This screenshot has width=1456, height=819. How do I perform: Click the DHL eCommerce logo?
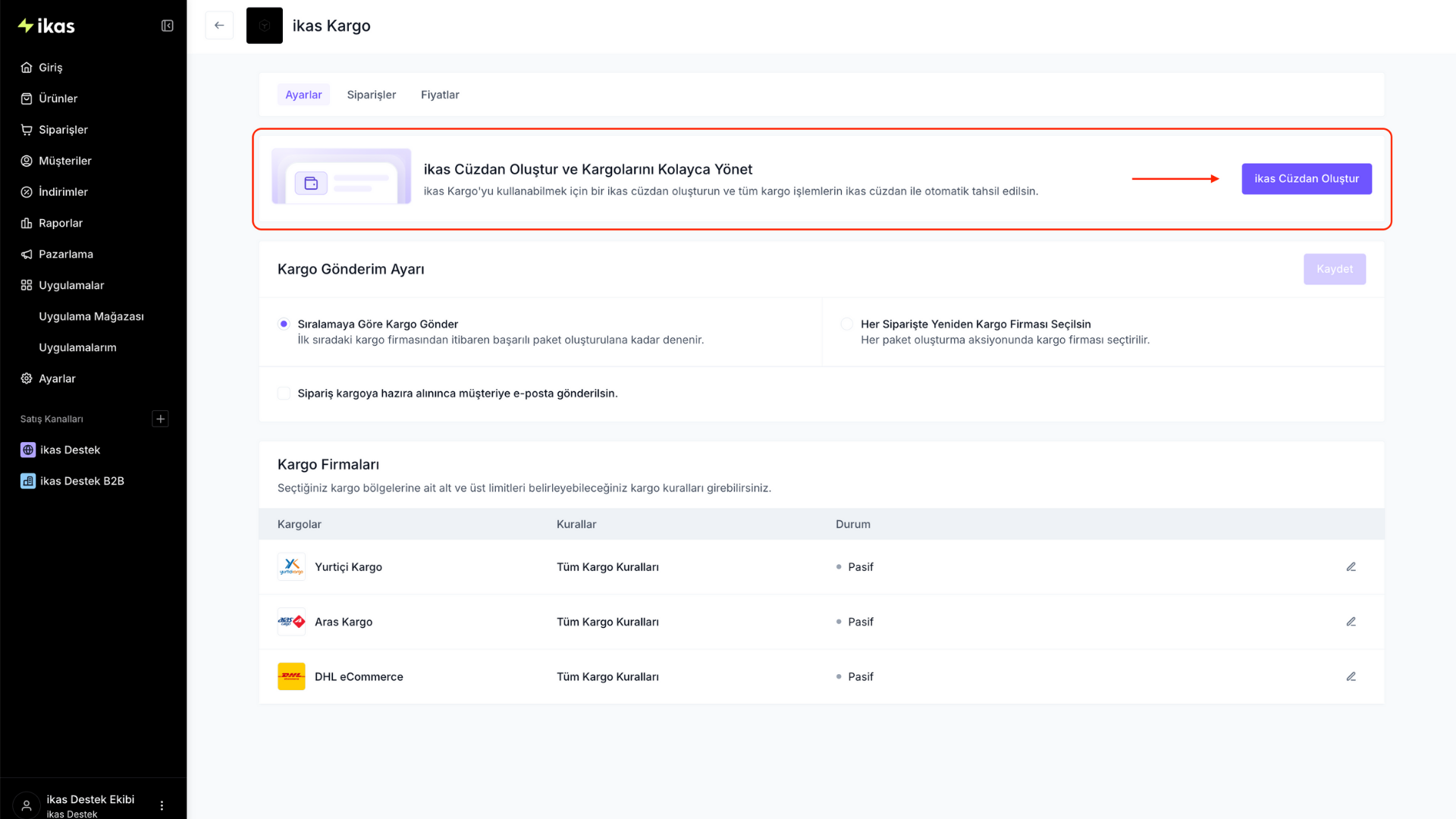click(291, 676)
